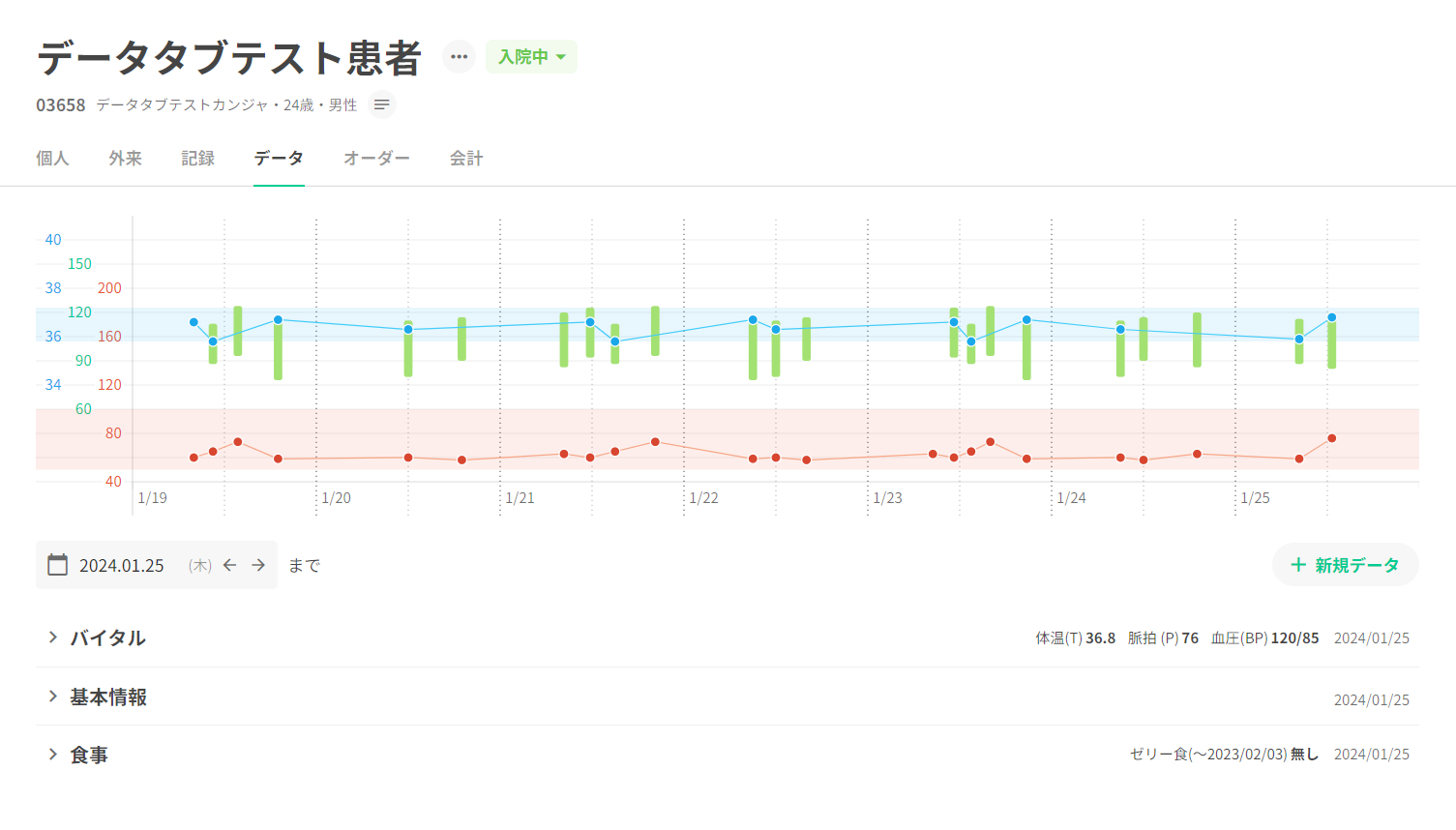
Task: Switch to the 記録 tab
Action: point(197,158)
